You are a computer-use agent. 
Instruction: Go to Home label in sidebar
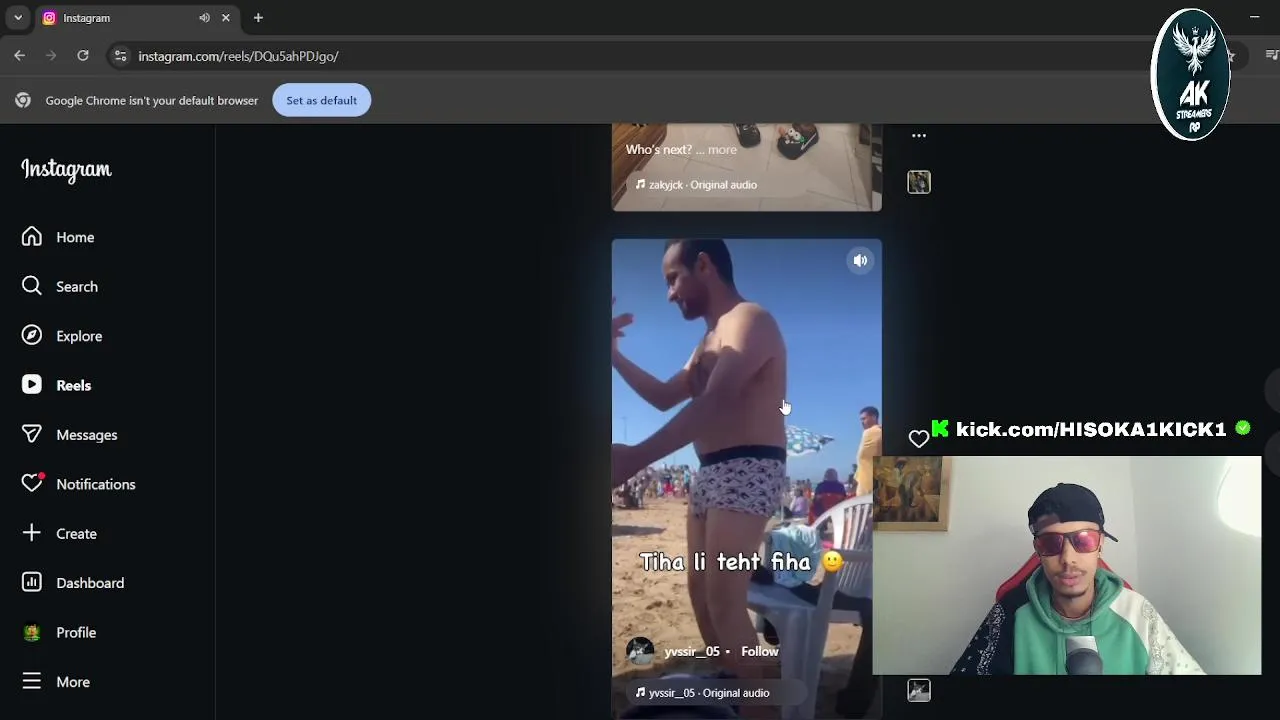pos(75,237)
